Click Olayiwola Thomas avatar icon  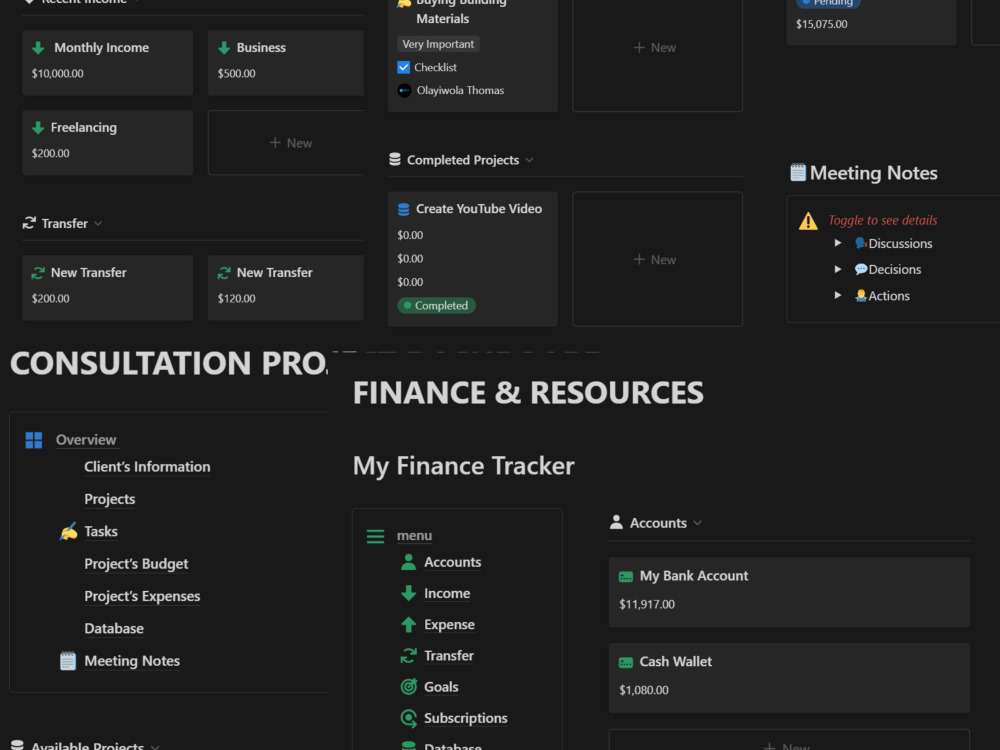coord(404,91)
